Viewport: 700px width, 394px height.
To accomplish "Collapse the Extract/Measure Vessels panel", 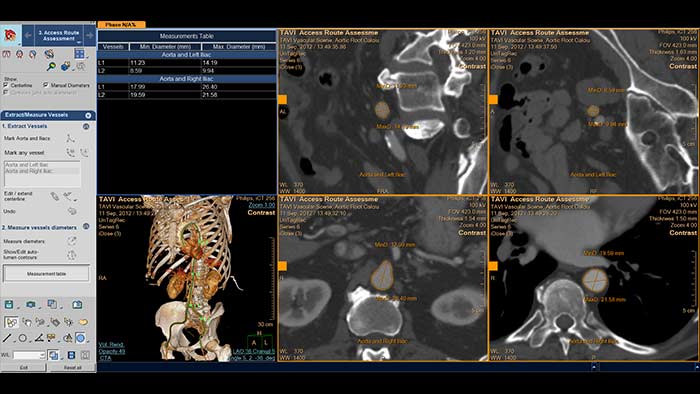I will [x=88, y=115].
